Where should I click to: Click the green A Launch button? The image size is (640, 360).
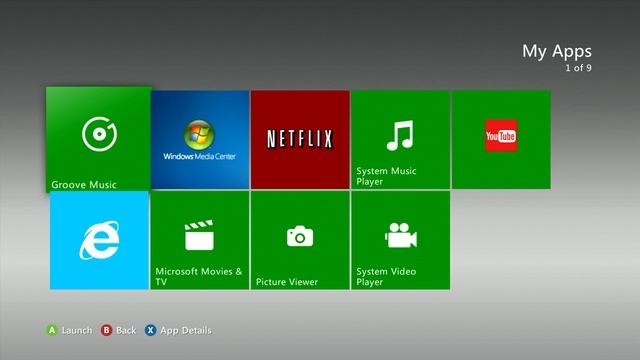(69, 330)
